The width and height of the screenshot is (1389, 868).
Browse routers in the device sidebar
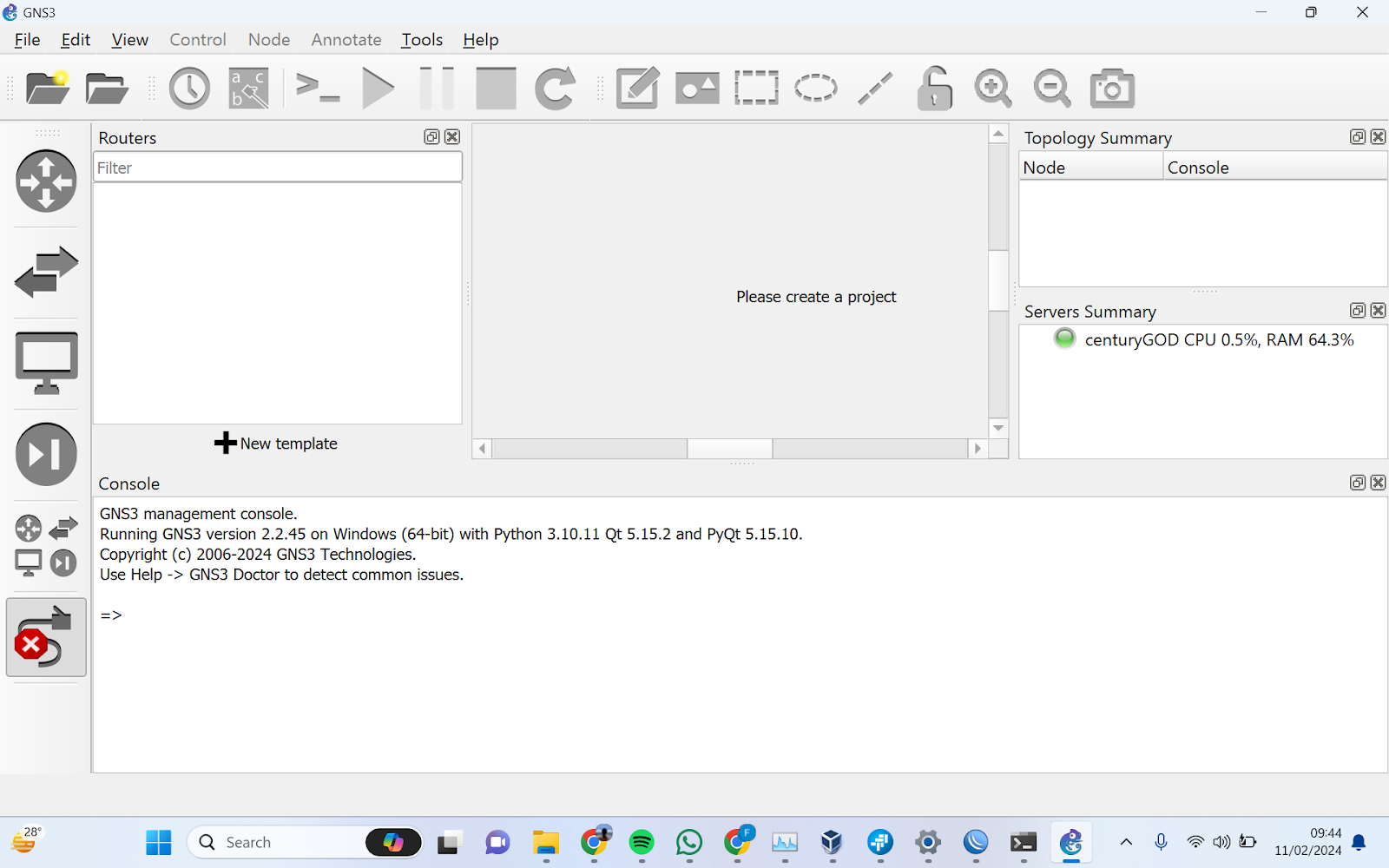[x=46, y=181]
